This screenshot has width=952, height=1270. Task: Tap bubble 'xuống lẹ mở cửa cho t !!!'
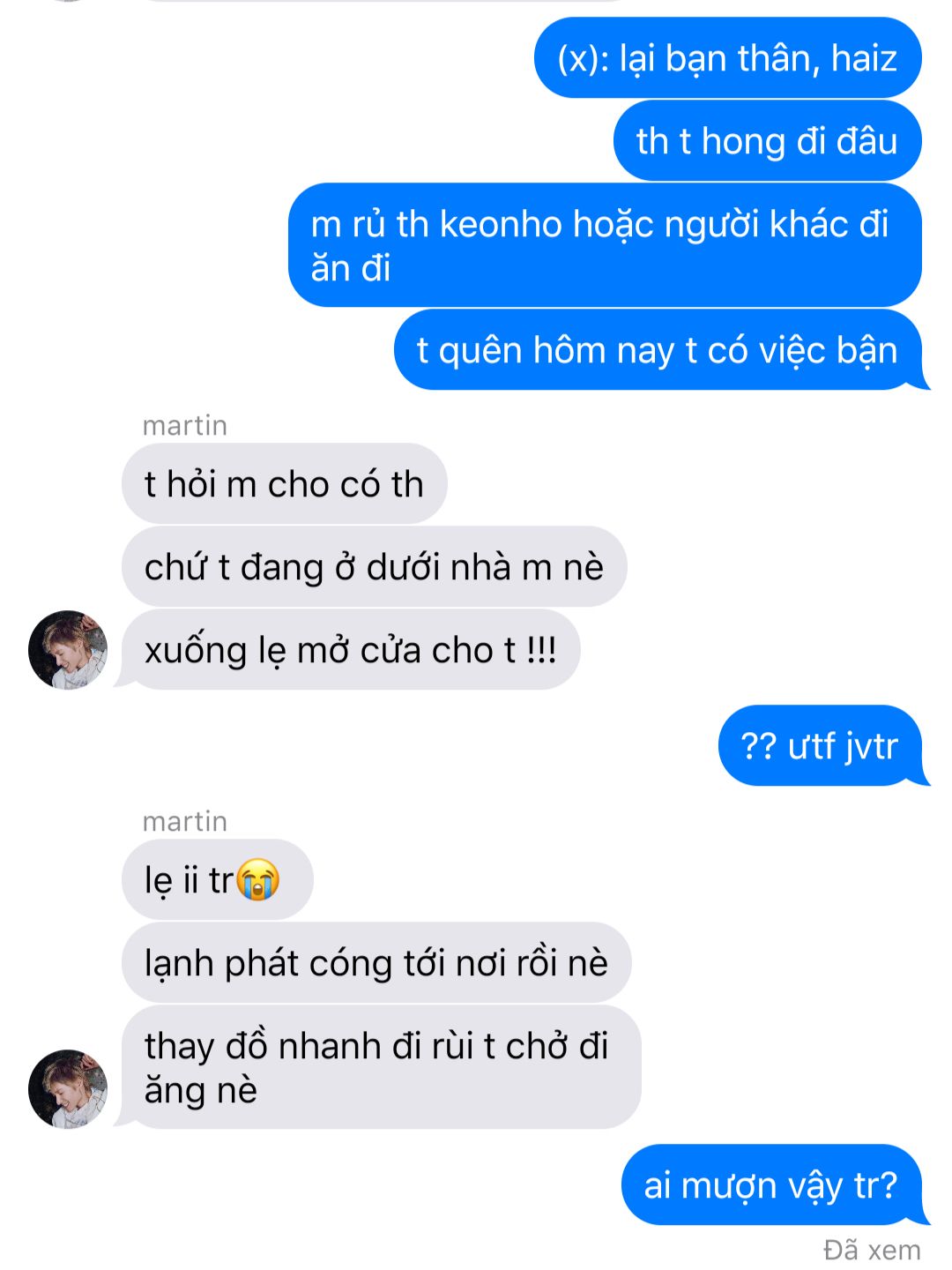pyautogui.click(x=351, y=650)
